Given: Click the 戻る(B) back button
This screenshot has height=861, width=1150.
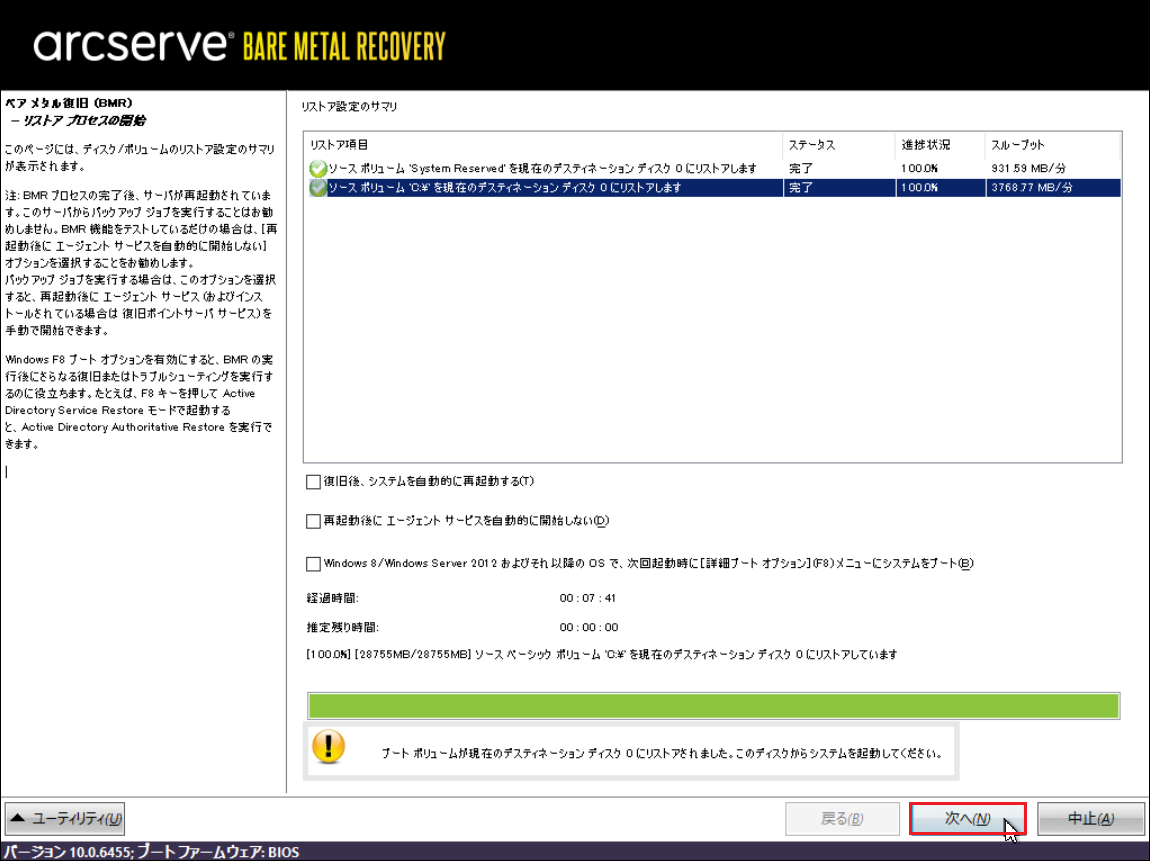Looking at the screenshot, I should tap(842, 819).
